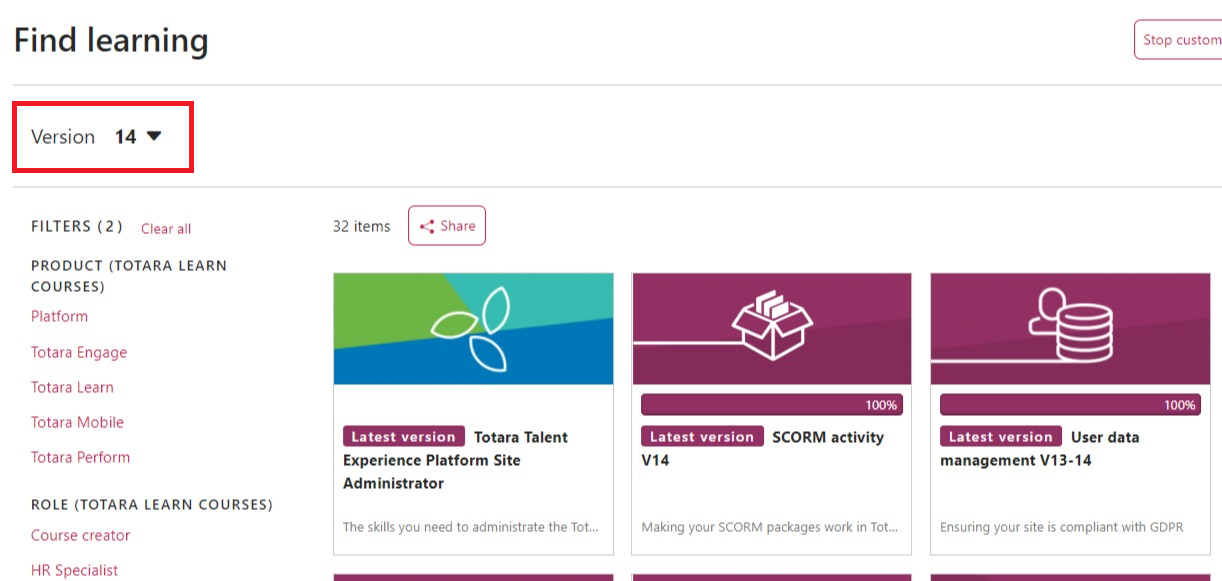The height and width of the screenshot is (581, 1222).
Task: Open the Totara leaf logo course thumbnail
Action: pyautogui.click(x=473, y=329)
